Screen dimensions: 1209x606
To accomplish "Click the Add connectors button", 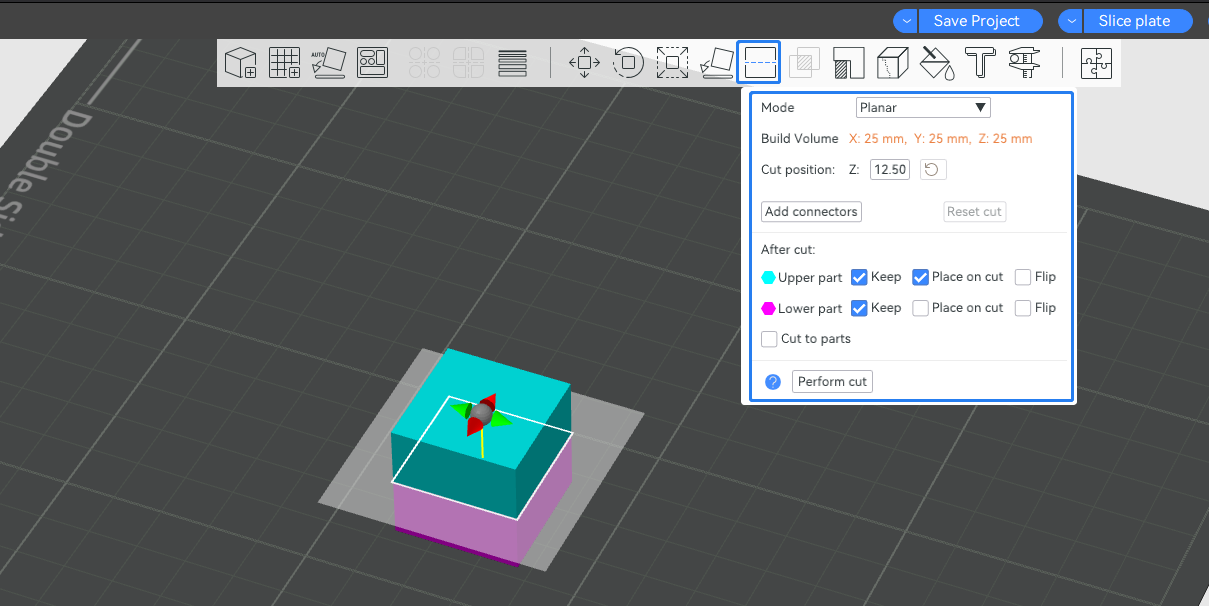I will point(811,212).
